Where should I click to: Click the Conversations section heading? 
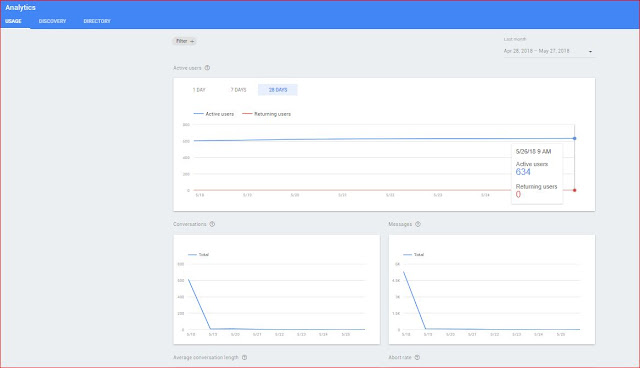pos(190,224)
